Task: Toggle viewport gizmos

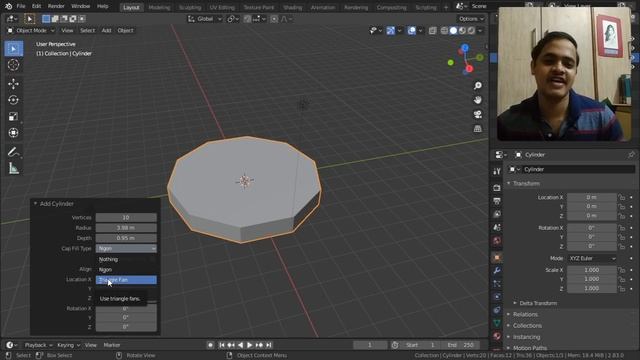Action: coord(391,31)
